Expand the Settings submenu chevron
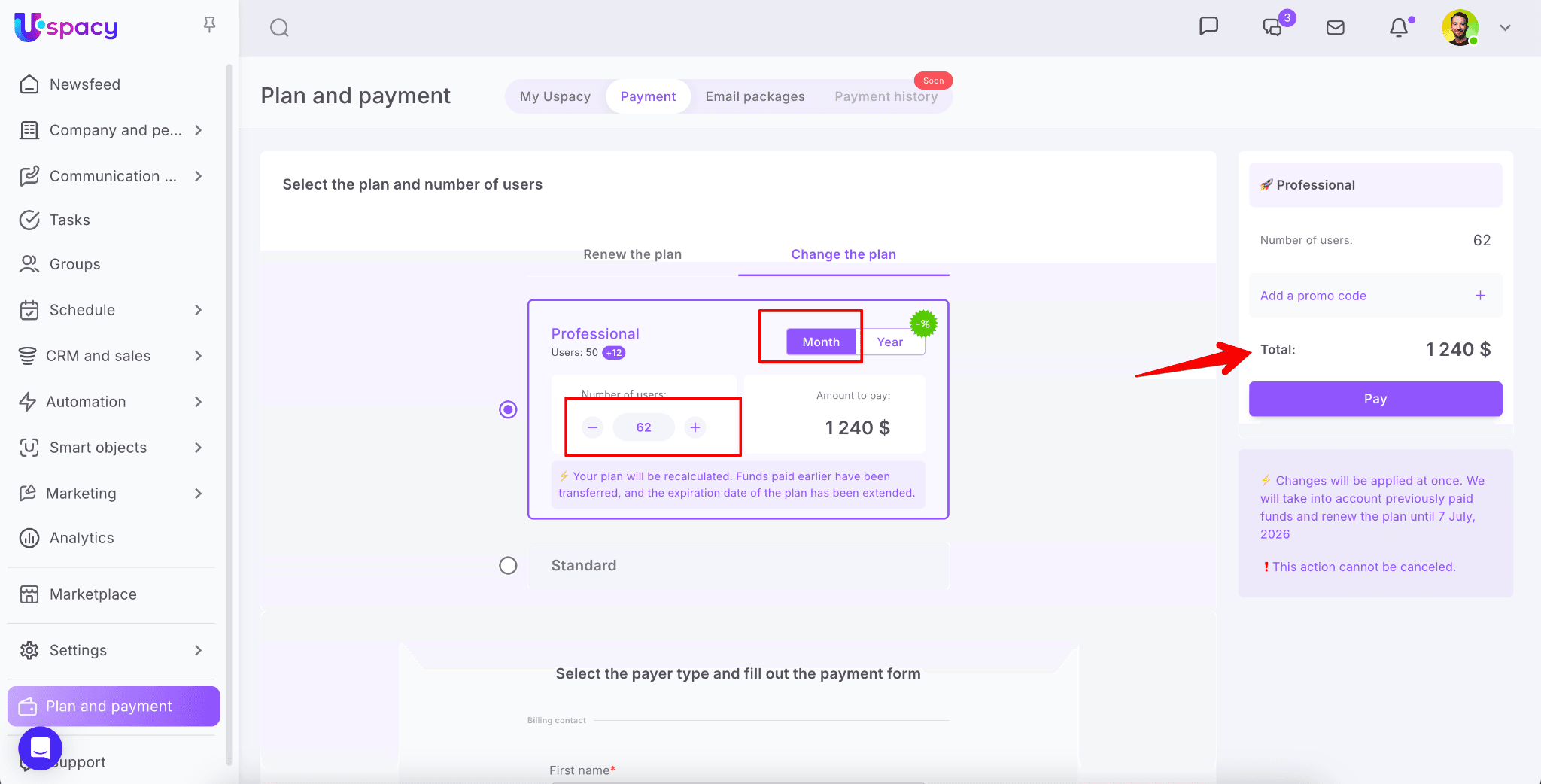This screenshot has width=1541, height=784. (x=198, y=650)
